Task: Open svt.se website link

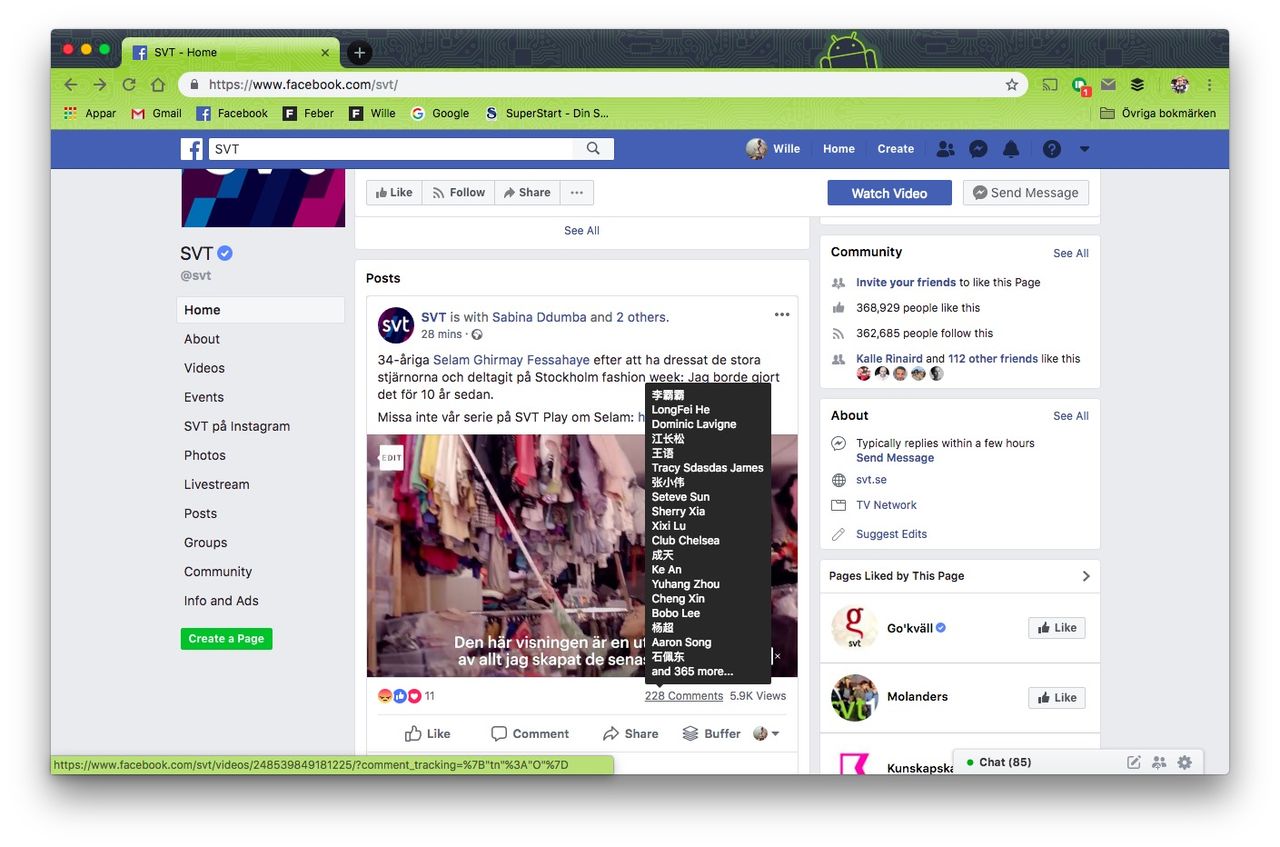Action: pyautogui.click(x=871, y=480)
